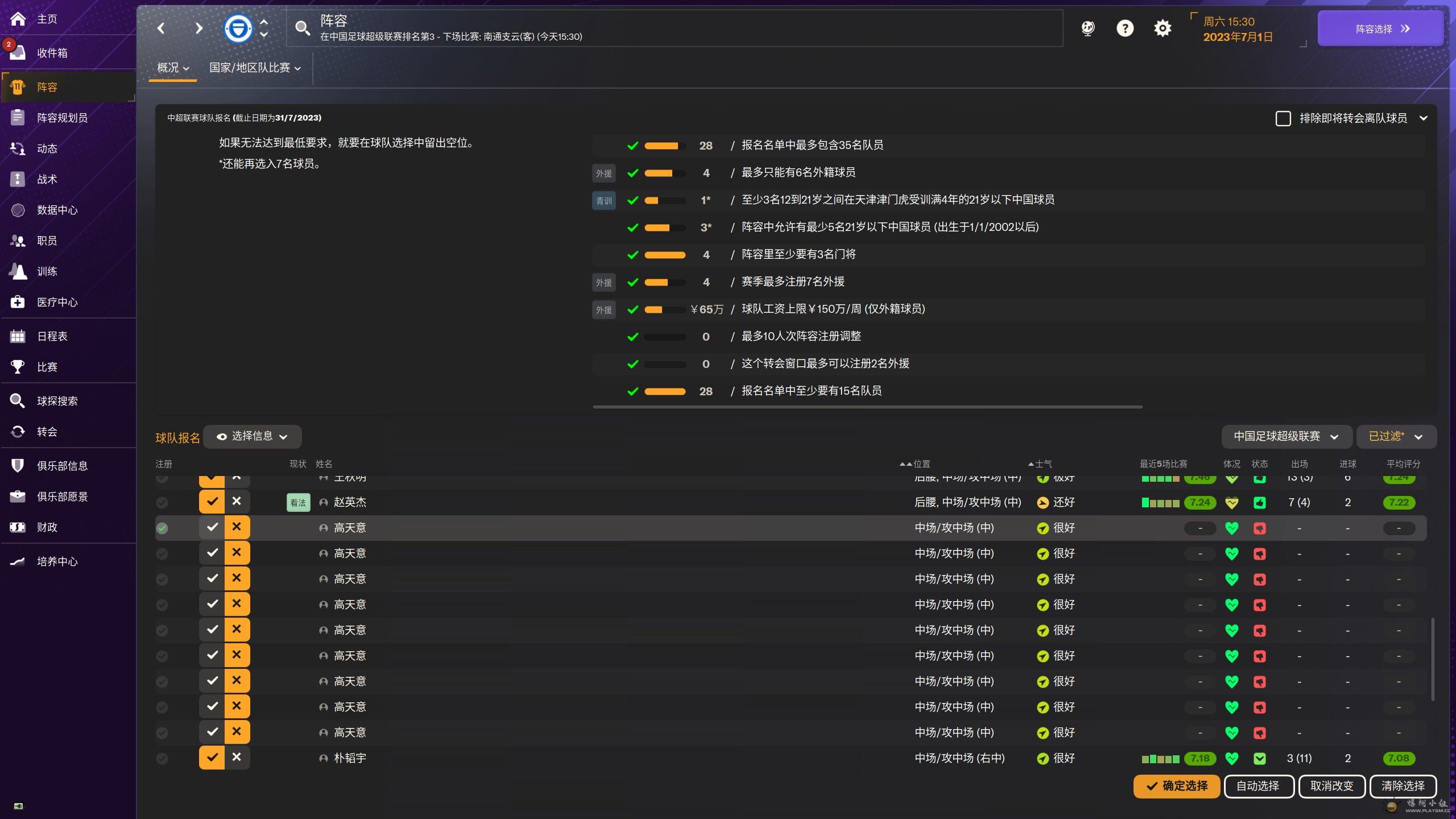
Task: Sort by 姓名 column header
Action: (x=324, y=464)
